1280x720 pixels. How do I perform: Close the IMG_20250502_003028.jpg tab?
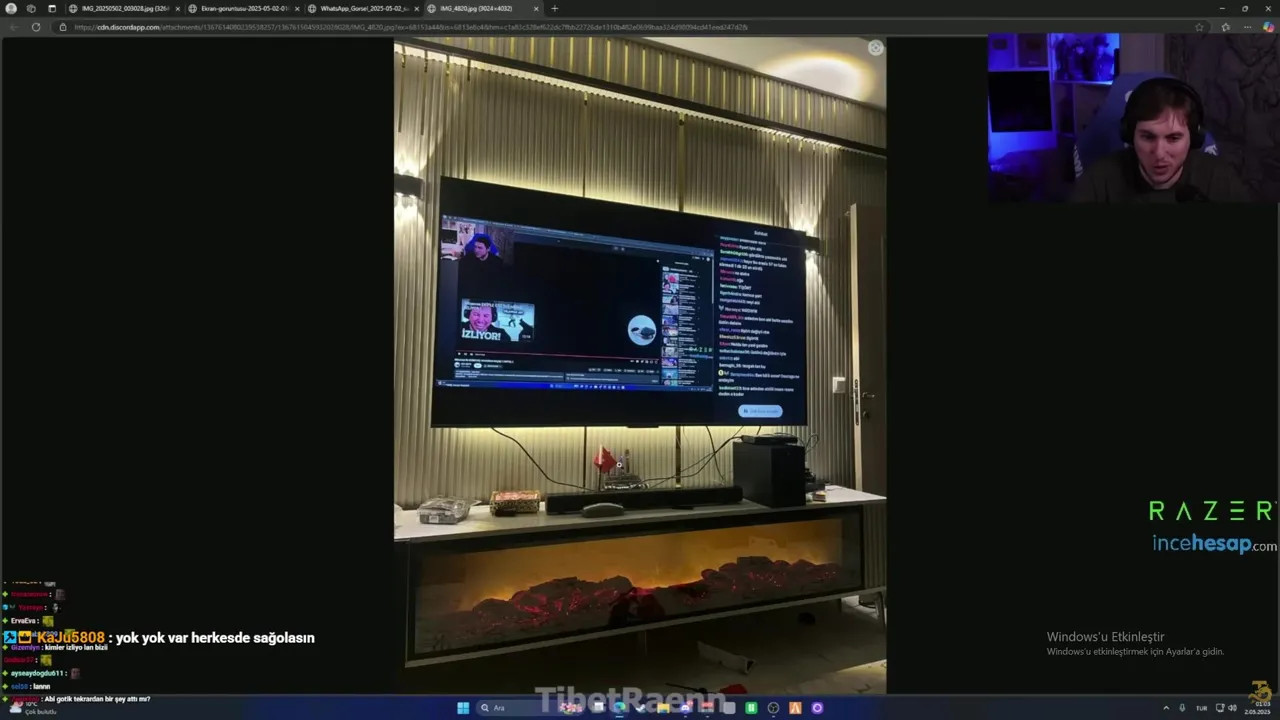[x=178, y=8]
